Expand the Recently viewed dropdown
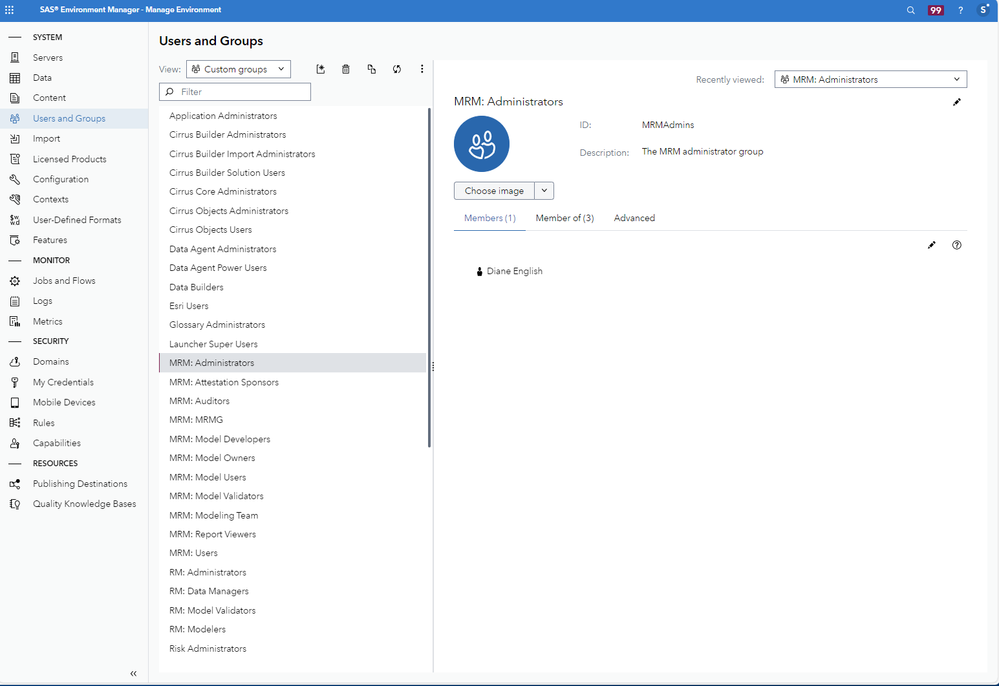The image size is (999, 686). tap(870, 79)
